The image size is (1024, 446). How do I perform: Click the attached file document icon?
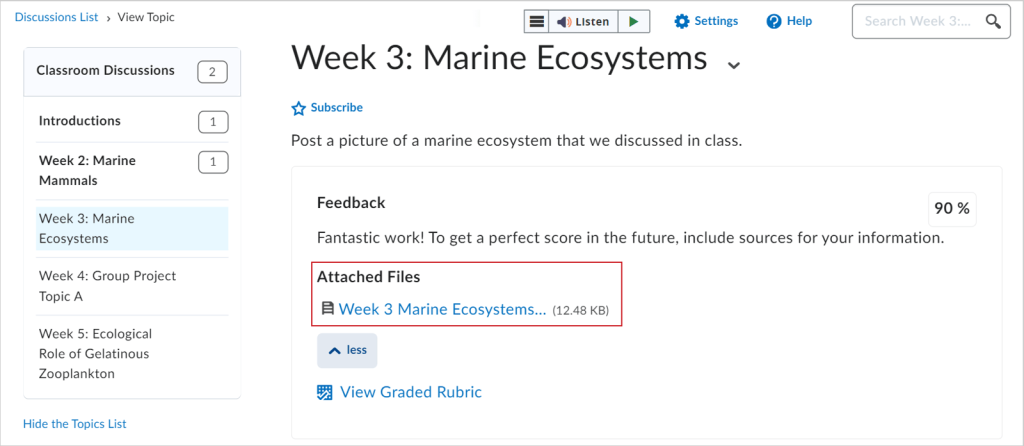tap(327, 310)
